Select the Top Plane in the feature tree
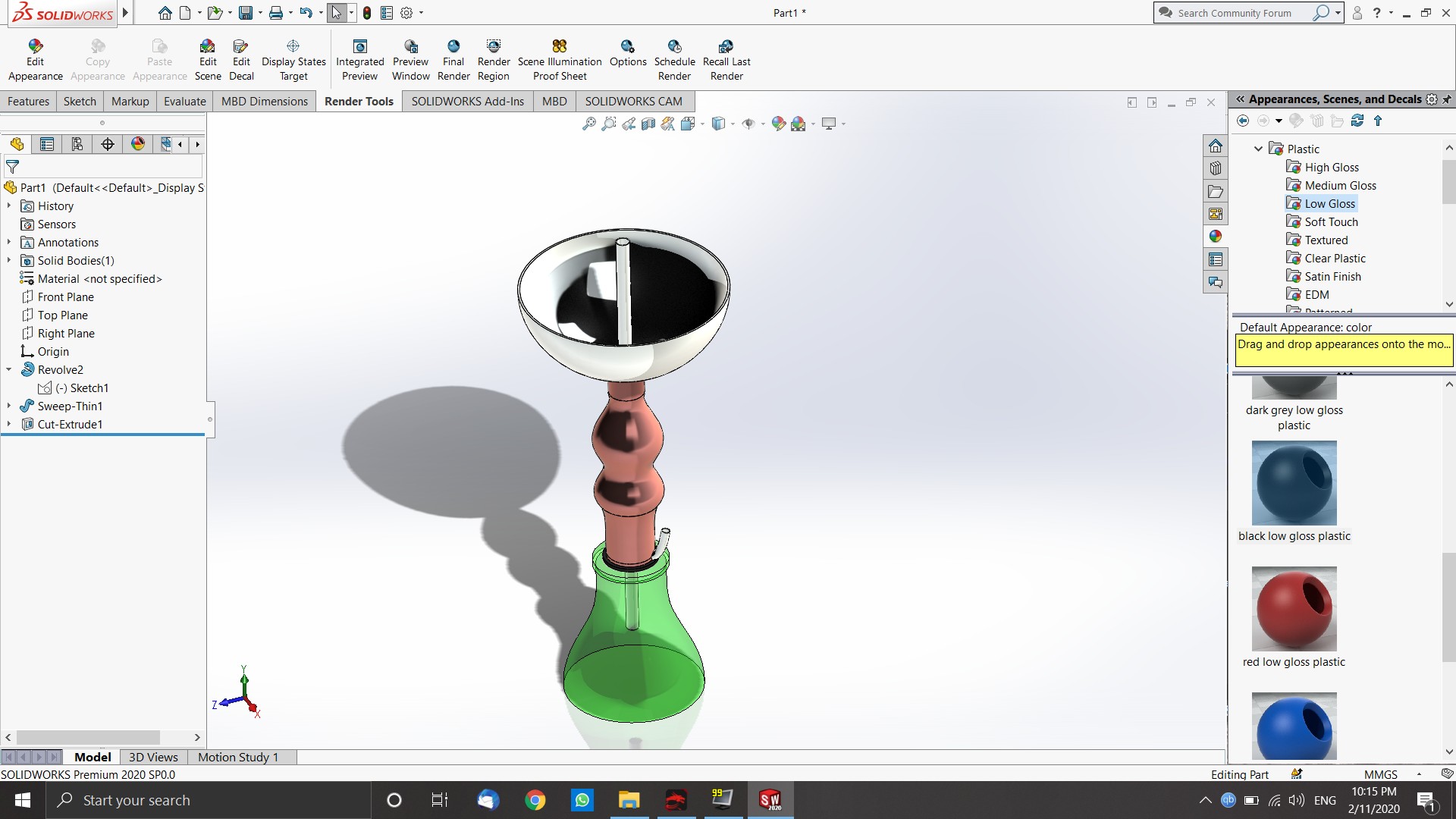Screen dimensions: 1456x819 point(62,315)
